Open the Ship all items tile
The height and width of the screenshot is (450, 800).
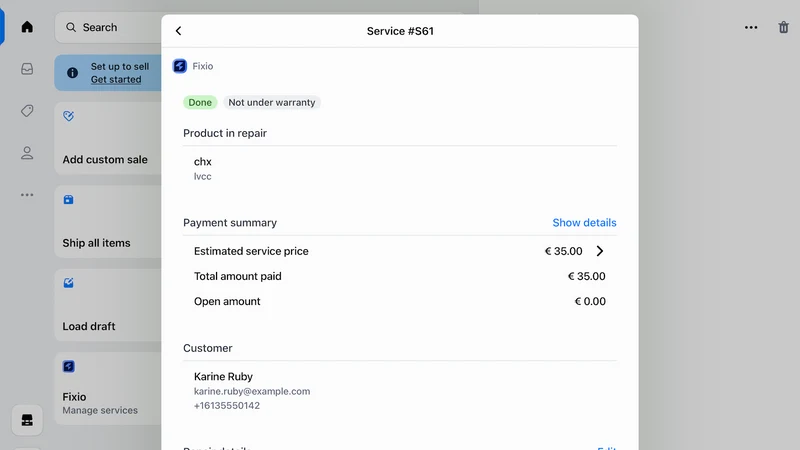tap(108, 221)
